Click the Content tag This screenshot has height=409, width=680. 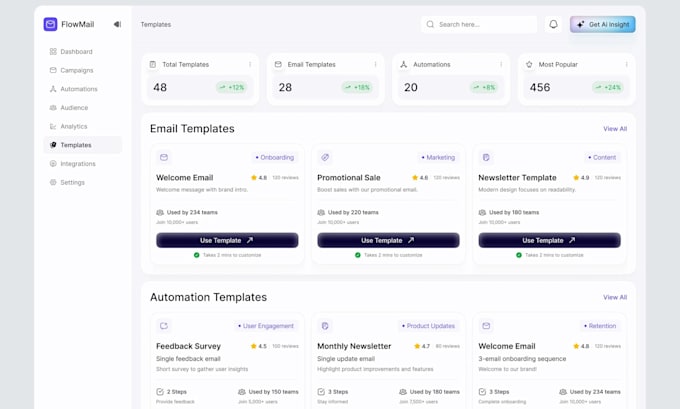[x=602, y=157]
